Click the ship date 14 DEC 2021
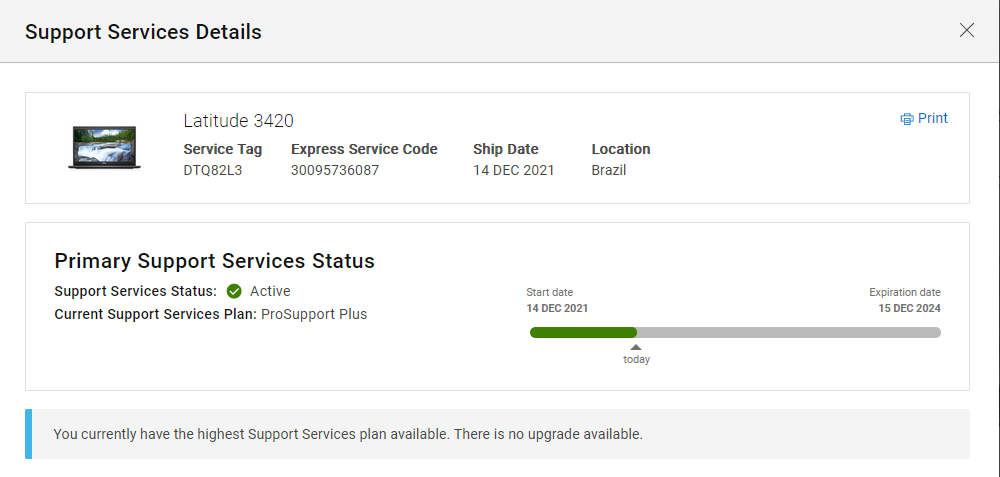 coord(513,170)
